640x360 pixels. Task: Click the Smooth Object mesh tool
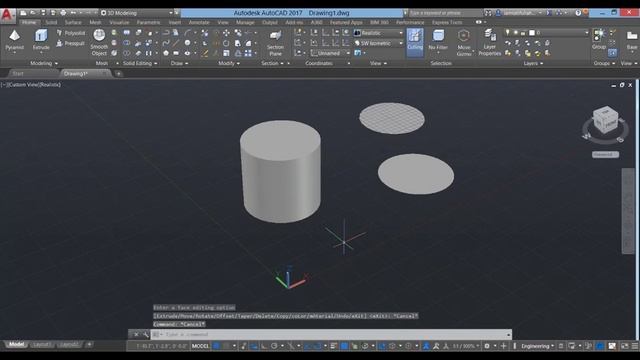pos(99,42)
